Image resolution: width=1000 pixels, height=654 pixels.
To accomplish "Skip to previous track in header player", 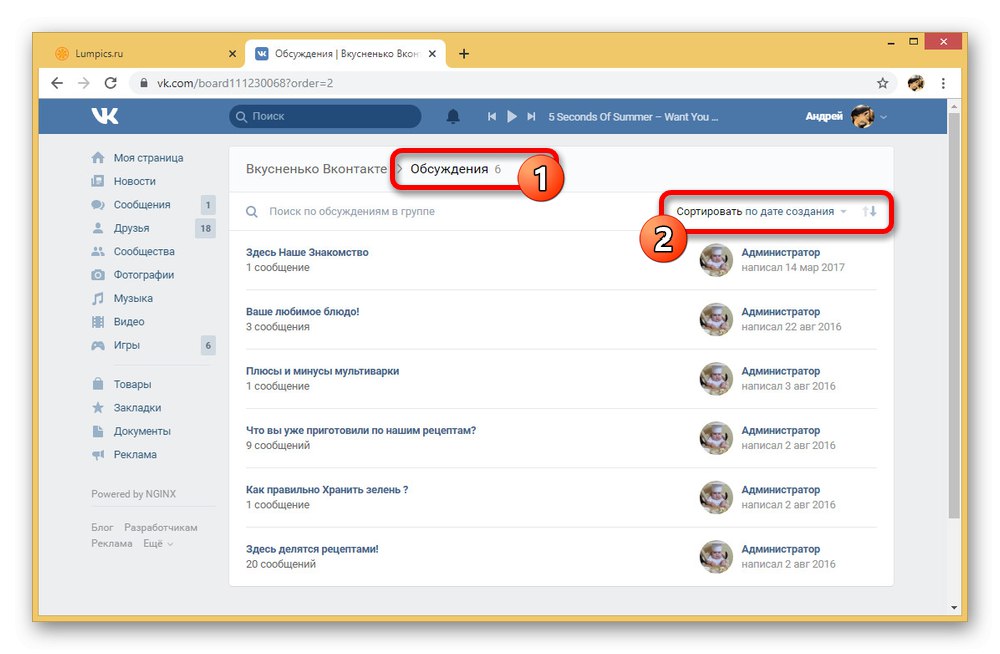I will [x=492, y=117].
